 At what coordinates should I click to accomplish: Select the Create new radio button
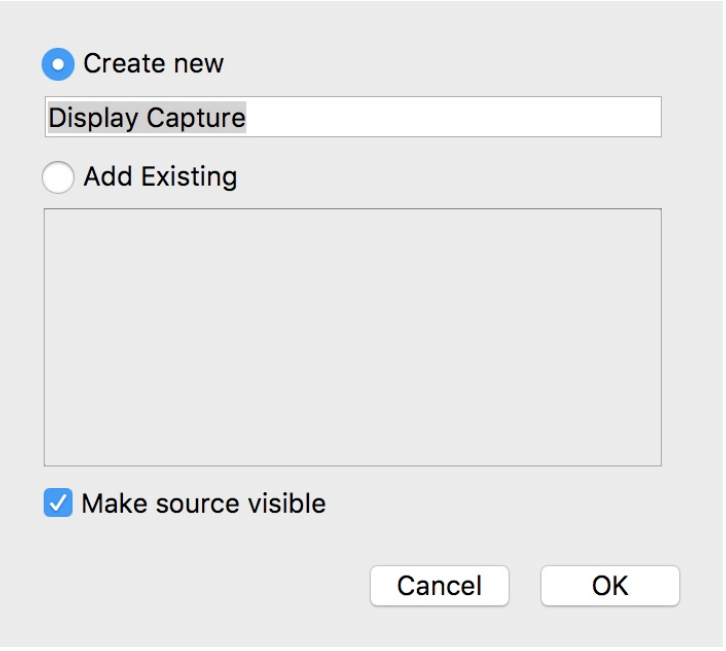58,64
